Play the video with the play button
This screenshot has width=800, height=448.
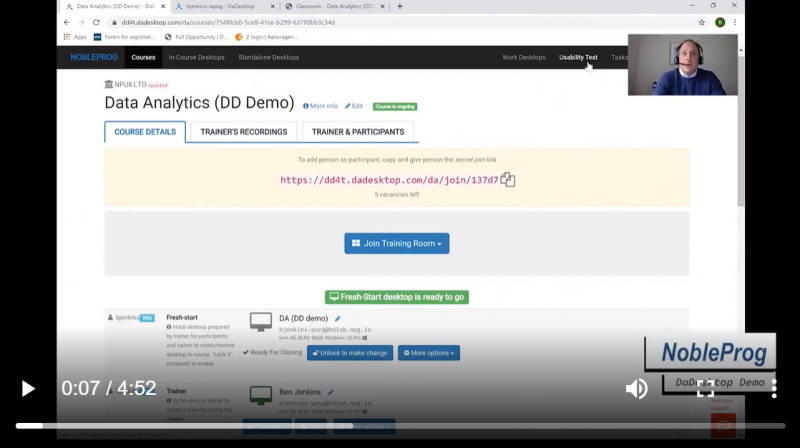[28, 389]
